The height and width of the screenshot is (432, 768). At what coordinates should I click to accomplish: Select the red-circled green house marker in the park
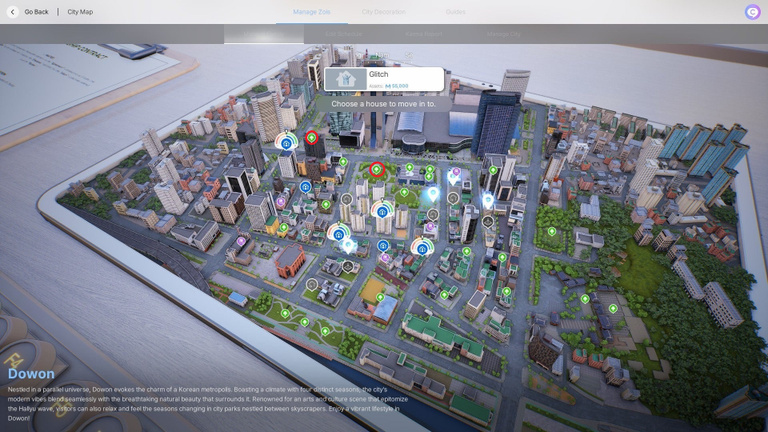pyautogui.click(x=377, y=169)
